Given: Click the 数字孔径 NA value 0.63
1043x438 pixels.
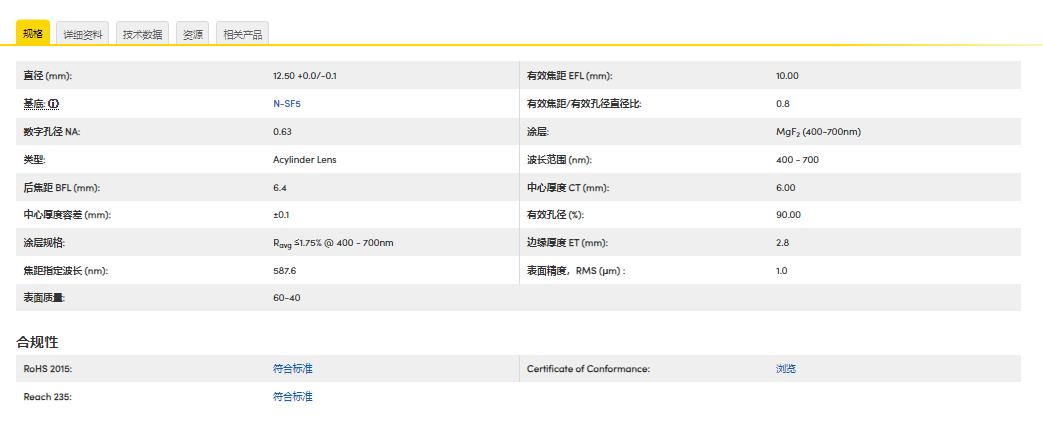Looking at the screenshot, I should (x=282, y=132).
